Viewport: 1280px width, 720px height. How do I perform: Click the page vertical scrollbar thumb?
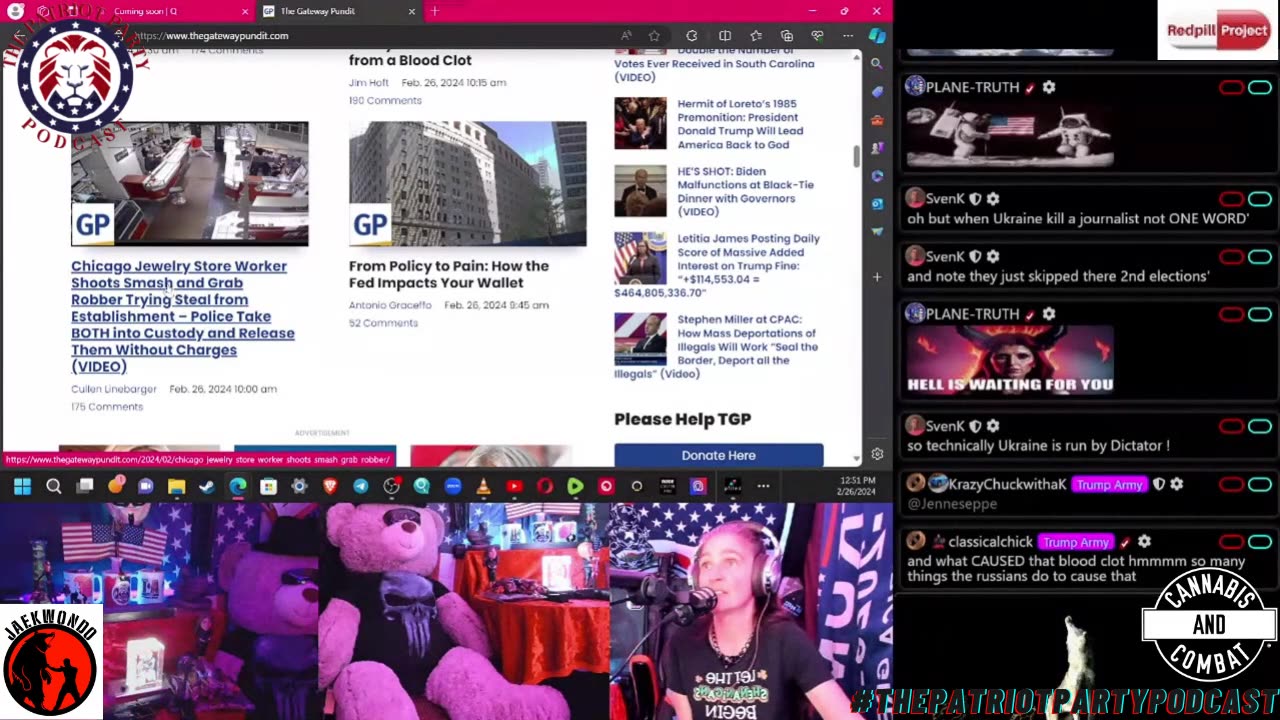pos(856,157)
